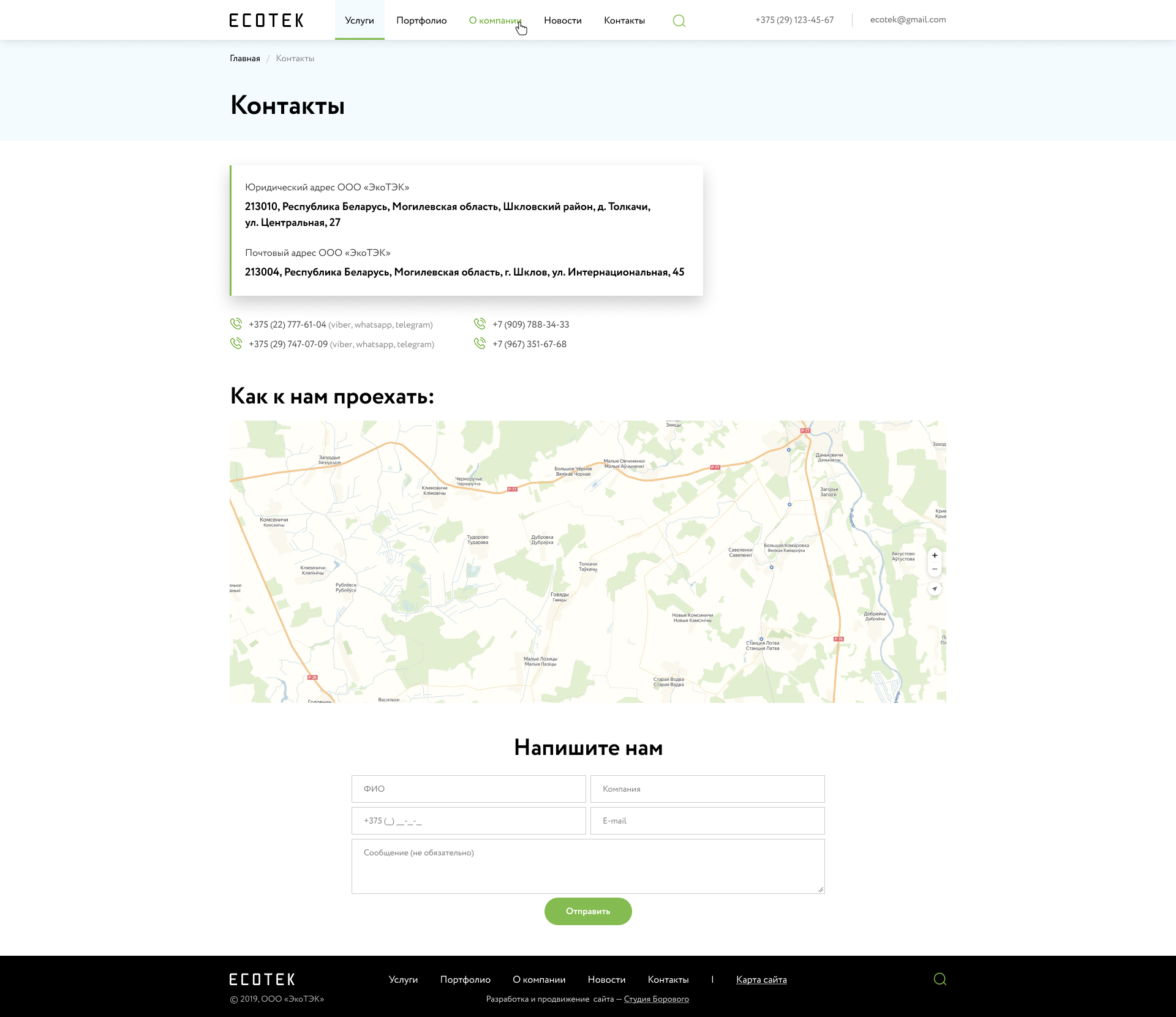
Task: Zoom out on the map
Action: click(x=935, y=569)
